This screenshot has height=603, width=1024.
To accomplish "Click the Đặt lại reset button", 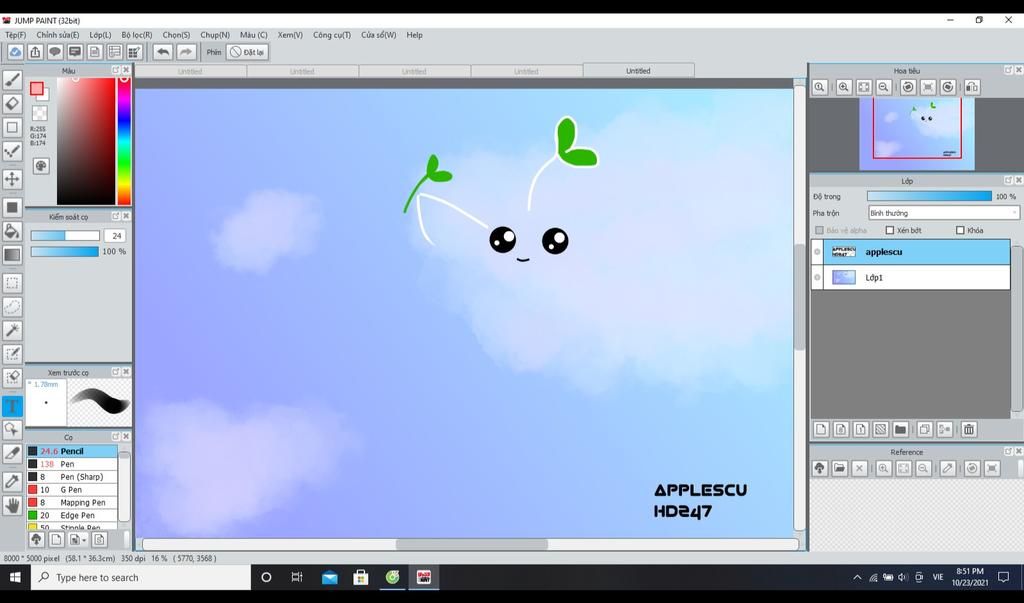I will coord(248,52).
